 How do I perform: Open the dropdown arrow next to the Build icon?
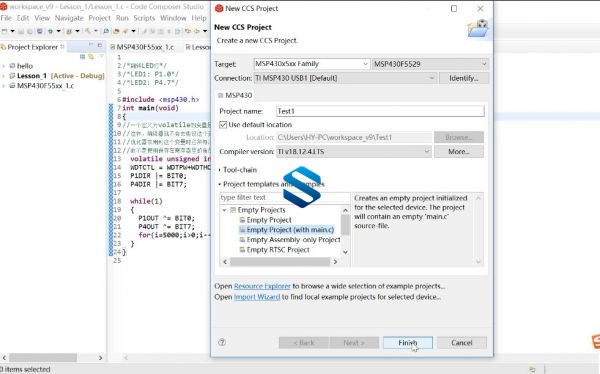96,31
